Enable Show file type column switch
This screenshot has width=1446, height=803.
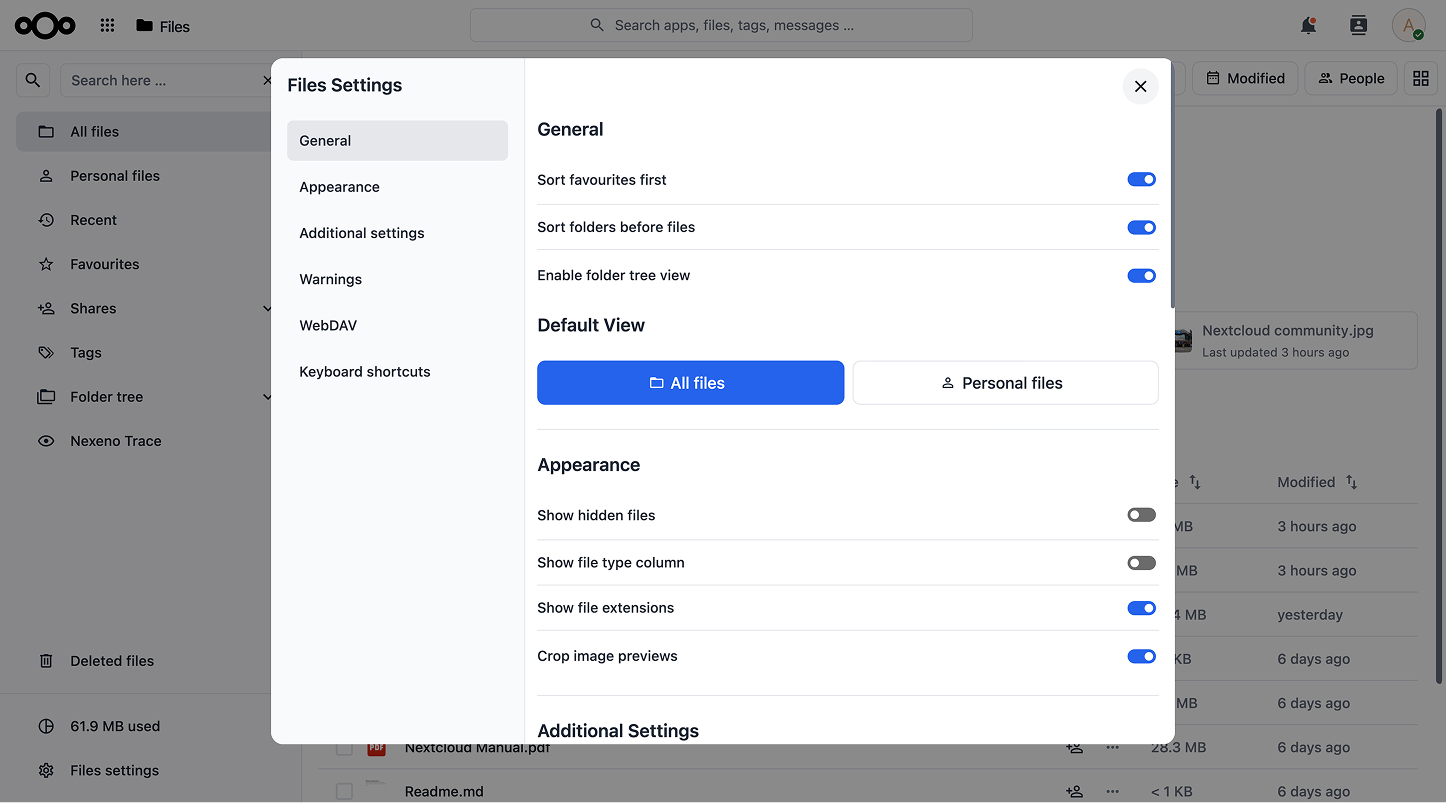coord(1142,563)
